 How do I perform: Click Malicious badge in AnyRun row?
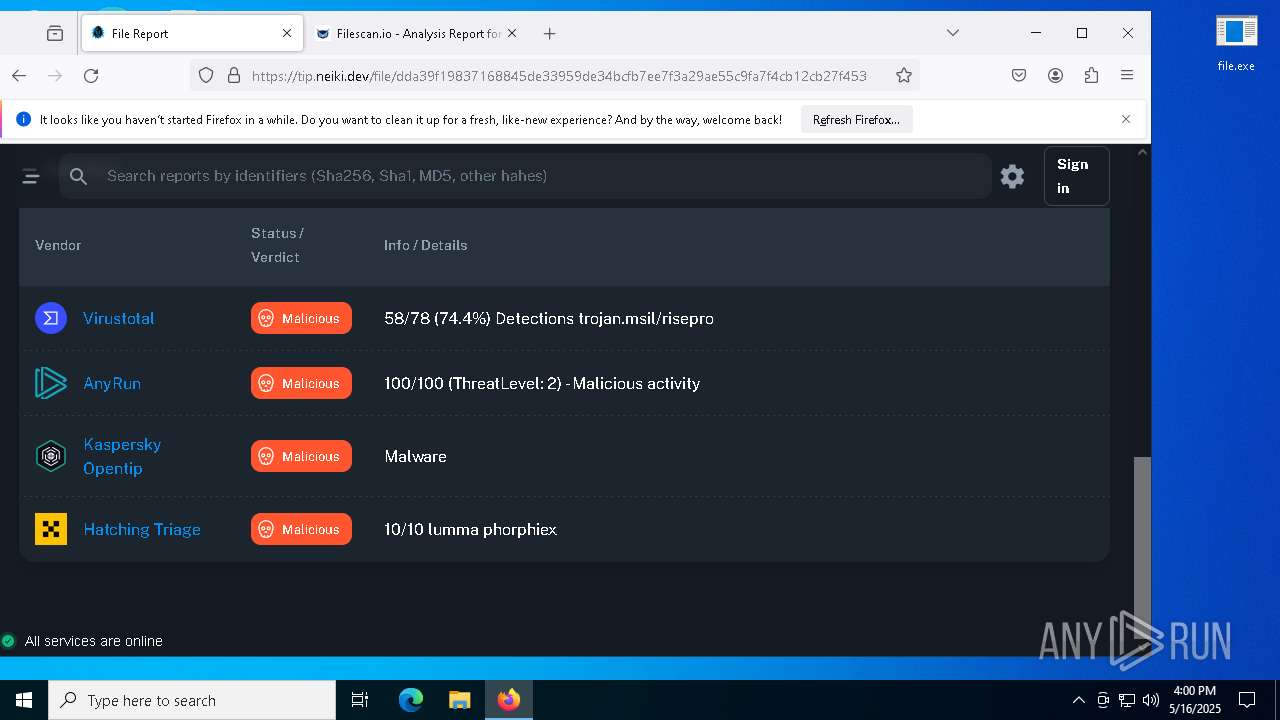point(301,383)
